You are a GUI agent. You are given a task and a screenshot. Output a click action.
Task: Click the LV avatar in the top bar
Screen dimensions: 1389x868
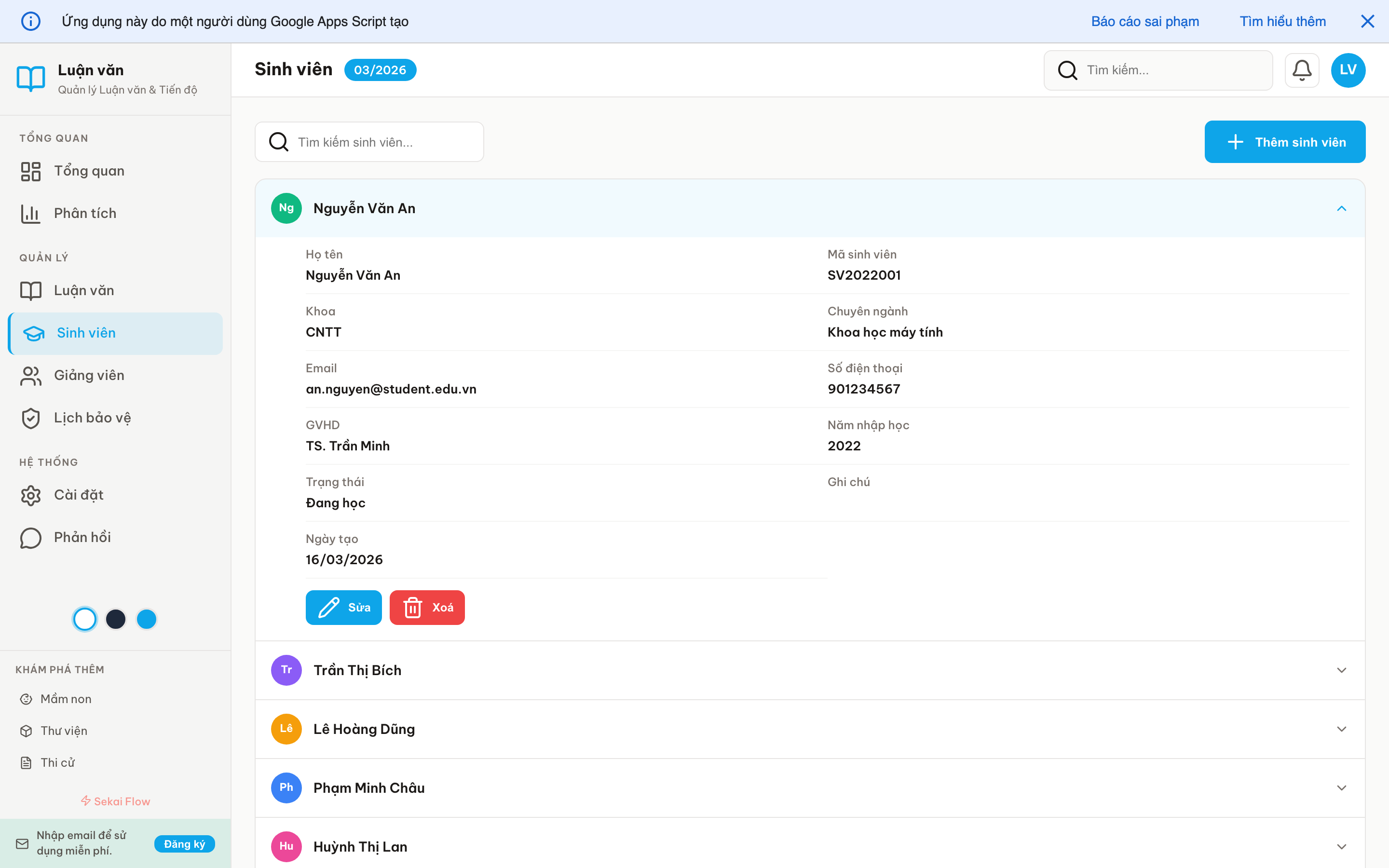(1348, 69)
